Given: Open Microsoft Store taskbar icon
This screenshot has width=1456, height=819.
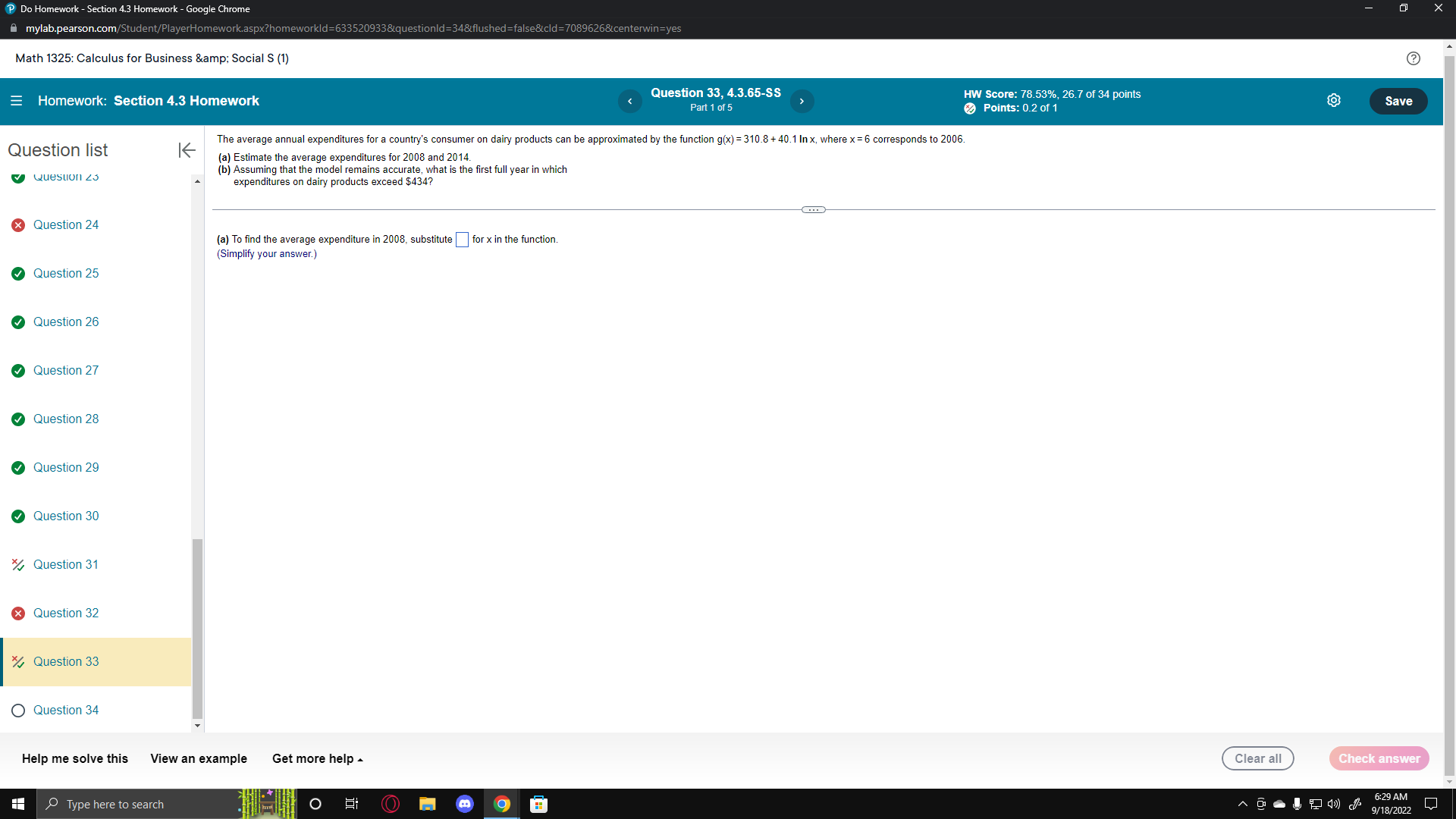Looking at the screenshot, I should (x=538, y=804).
